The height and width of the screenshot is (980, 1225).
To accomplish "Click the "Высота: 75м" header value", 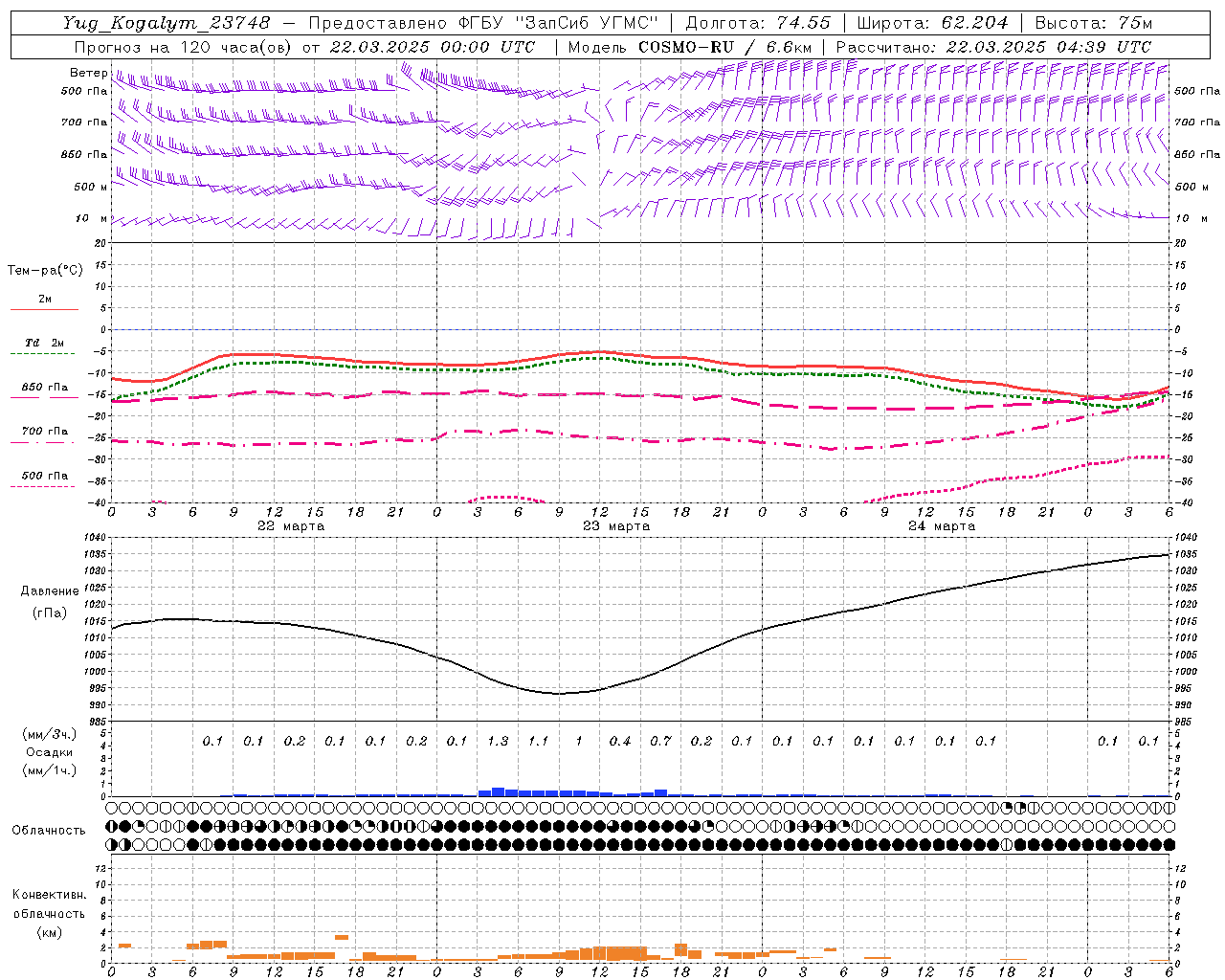I will (1094, 23).
